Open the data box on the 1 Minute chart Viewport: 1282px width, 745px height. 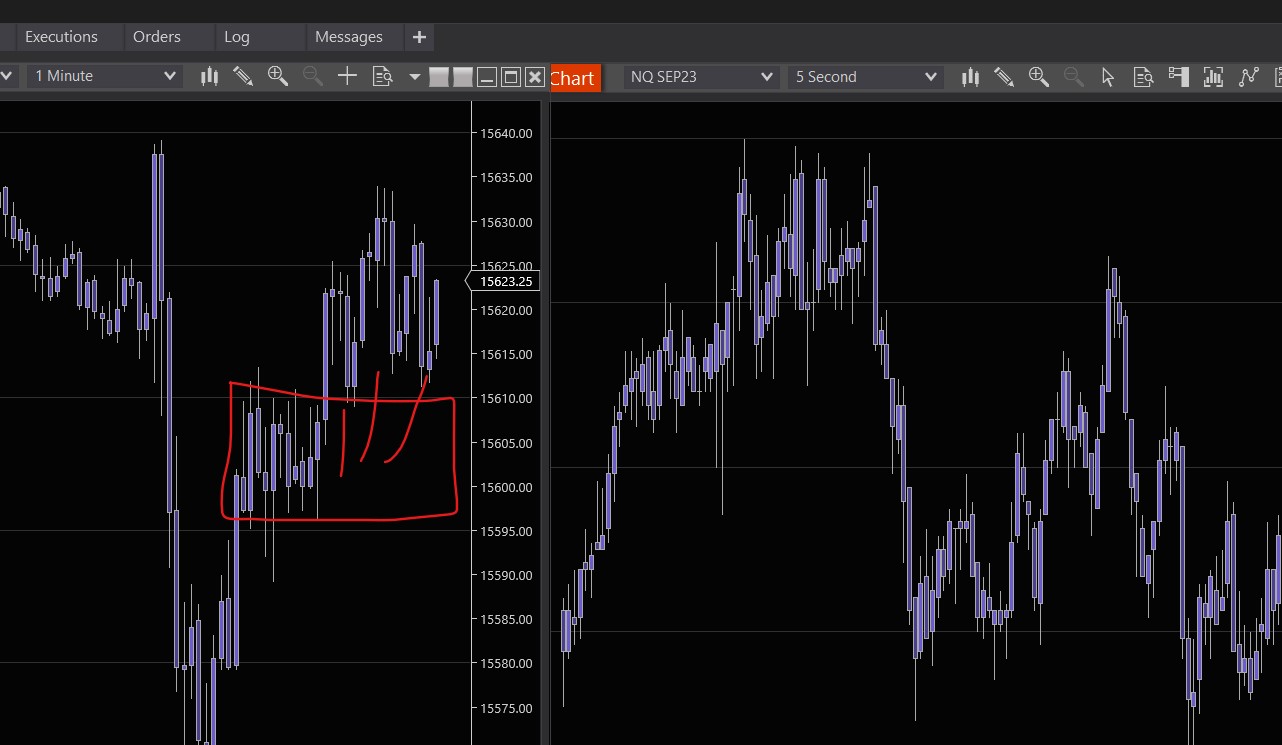(382, 76)
